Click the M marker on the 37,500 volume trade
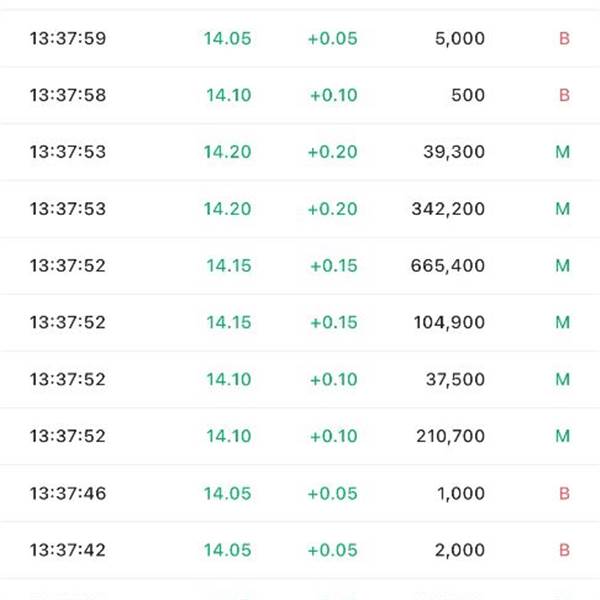This screenshot has height=600, width=600. tap(562, 380)
